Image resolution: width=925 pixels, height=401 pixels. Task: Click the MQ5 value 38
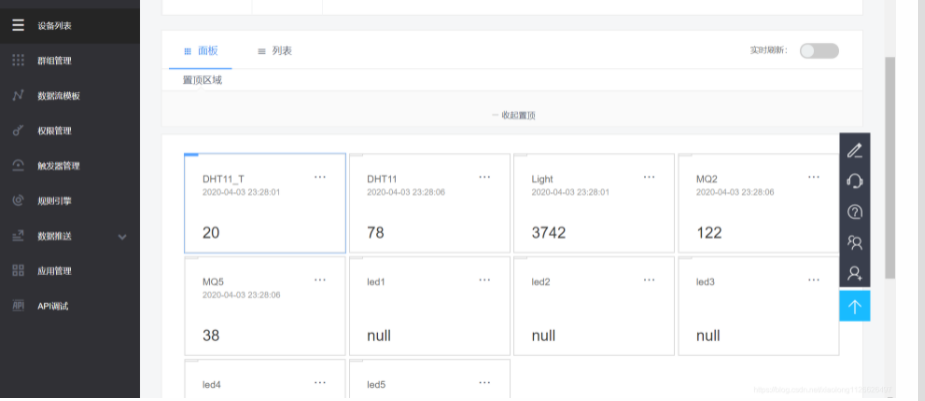coord(211,336)
